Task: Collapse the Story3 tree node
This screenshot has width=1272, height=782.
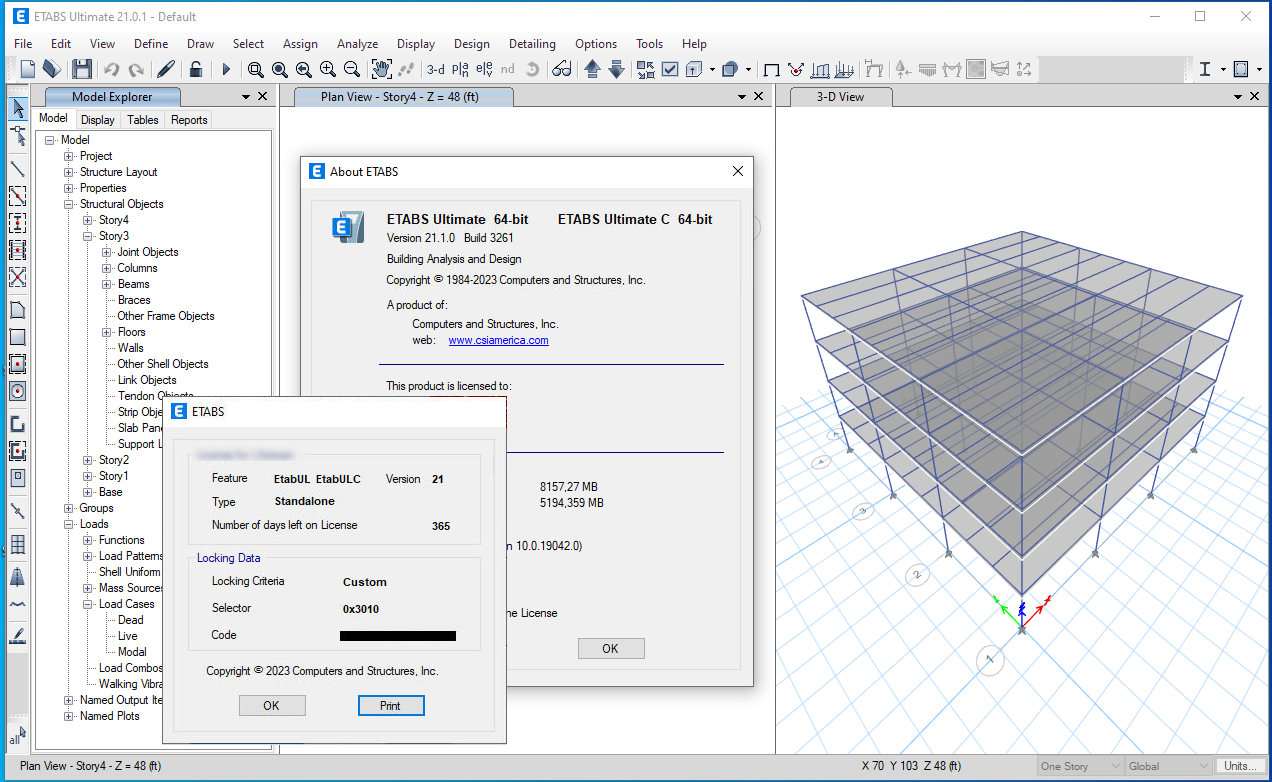Action: (x=88, y=236)
